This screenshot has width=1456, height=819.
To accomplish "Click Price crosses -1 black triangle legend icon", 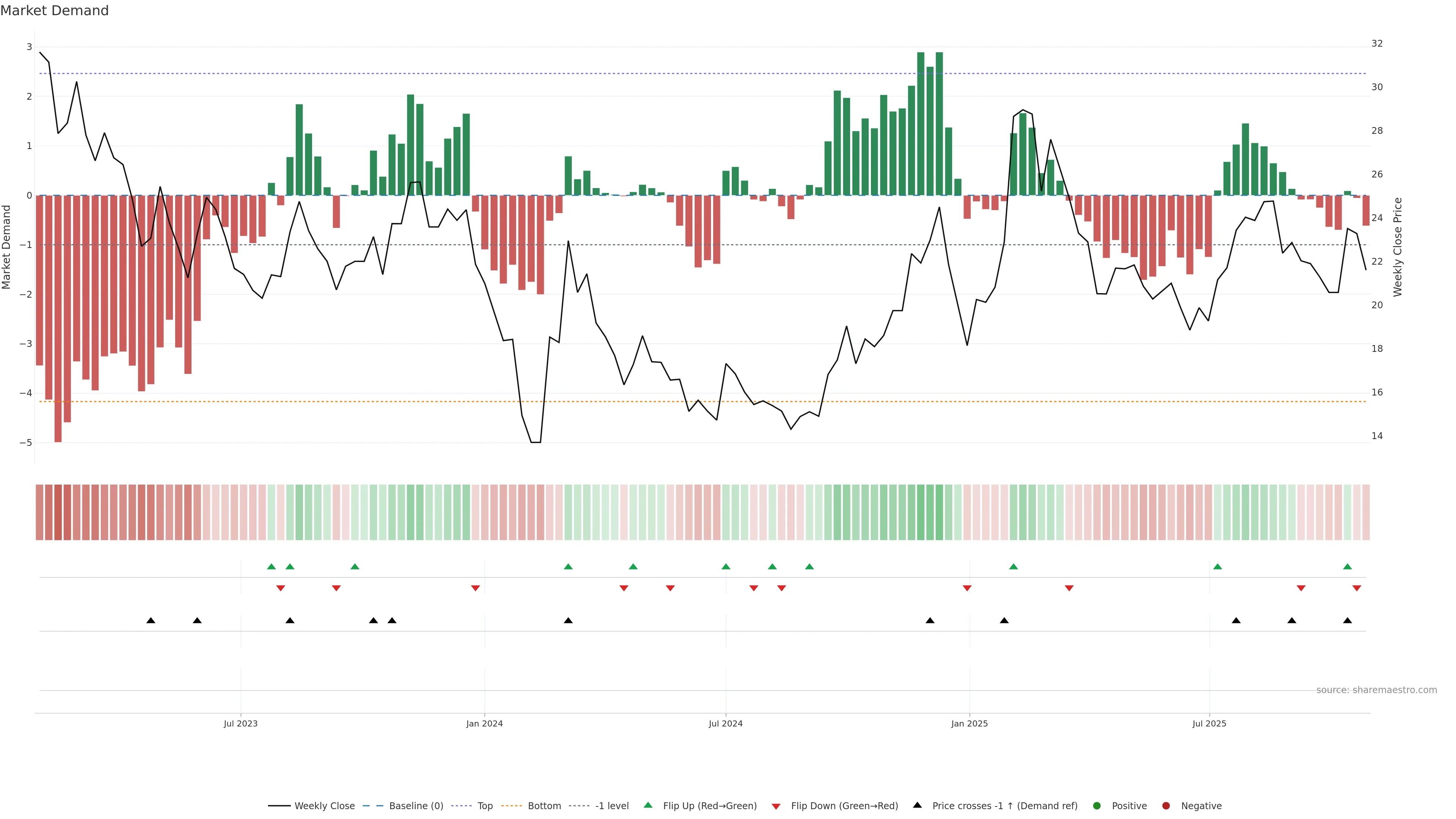I will point(917,805).
